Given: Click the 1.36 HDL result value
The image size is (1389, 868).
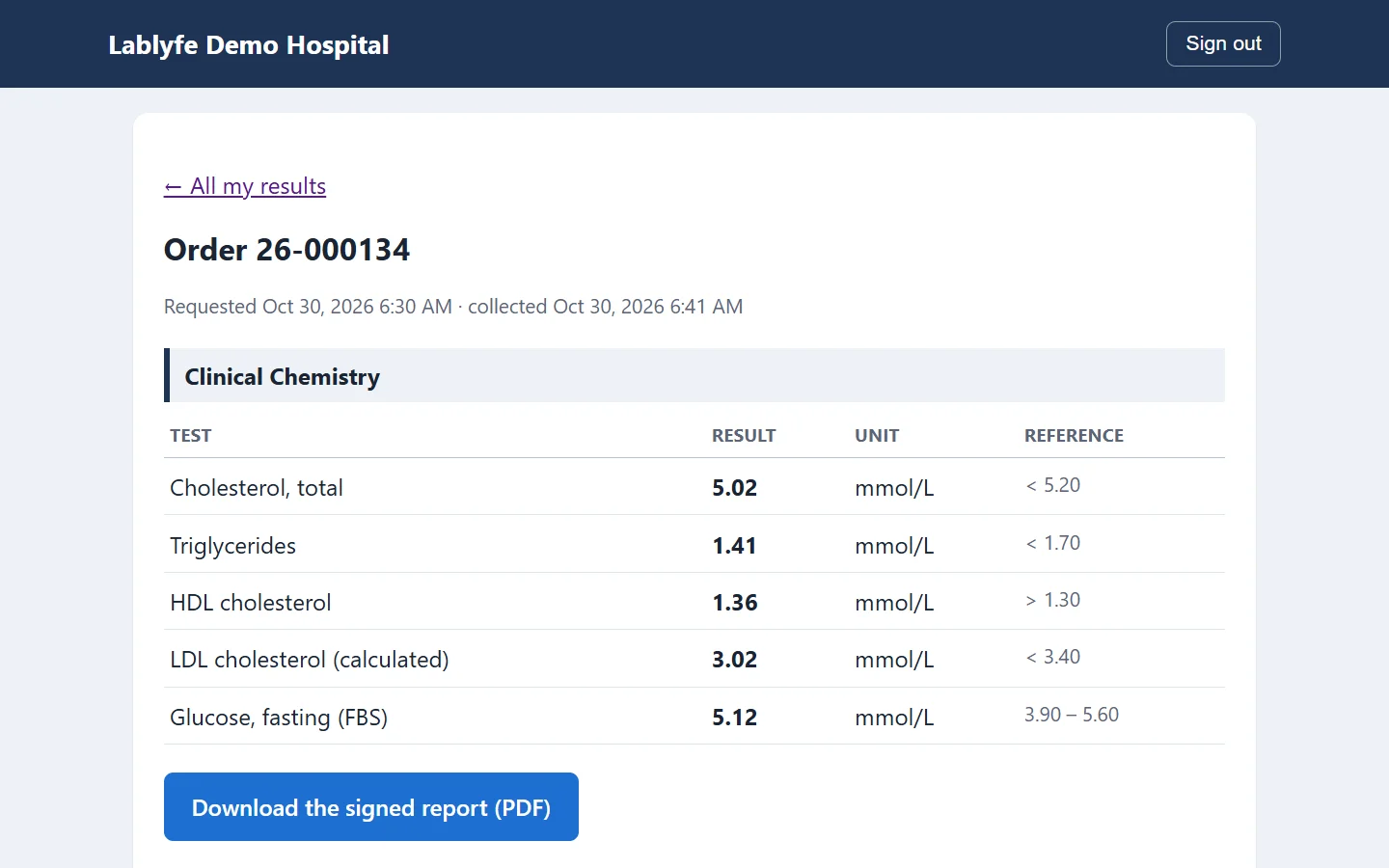Looking at the screenshot, I should [x=735, y=603].
